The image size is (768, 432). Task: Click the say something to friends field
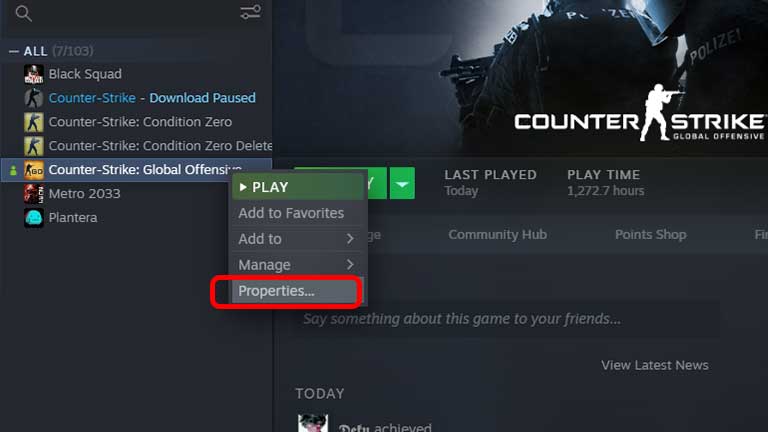(x=507, y=319)
